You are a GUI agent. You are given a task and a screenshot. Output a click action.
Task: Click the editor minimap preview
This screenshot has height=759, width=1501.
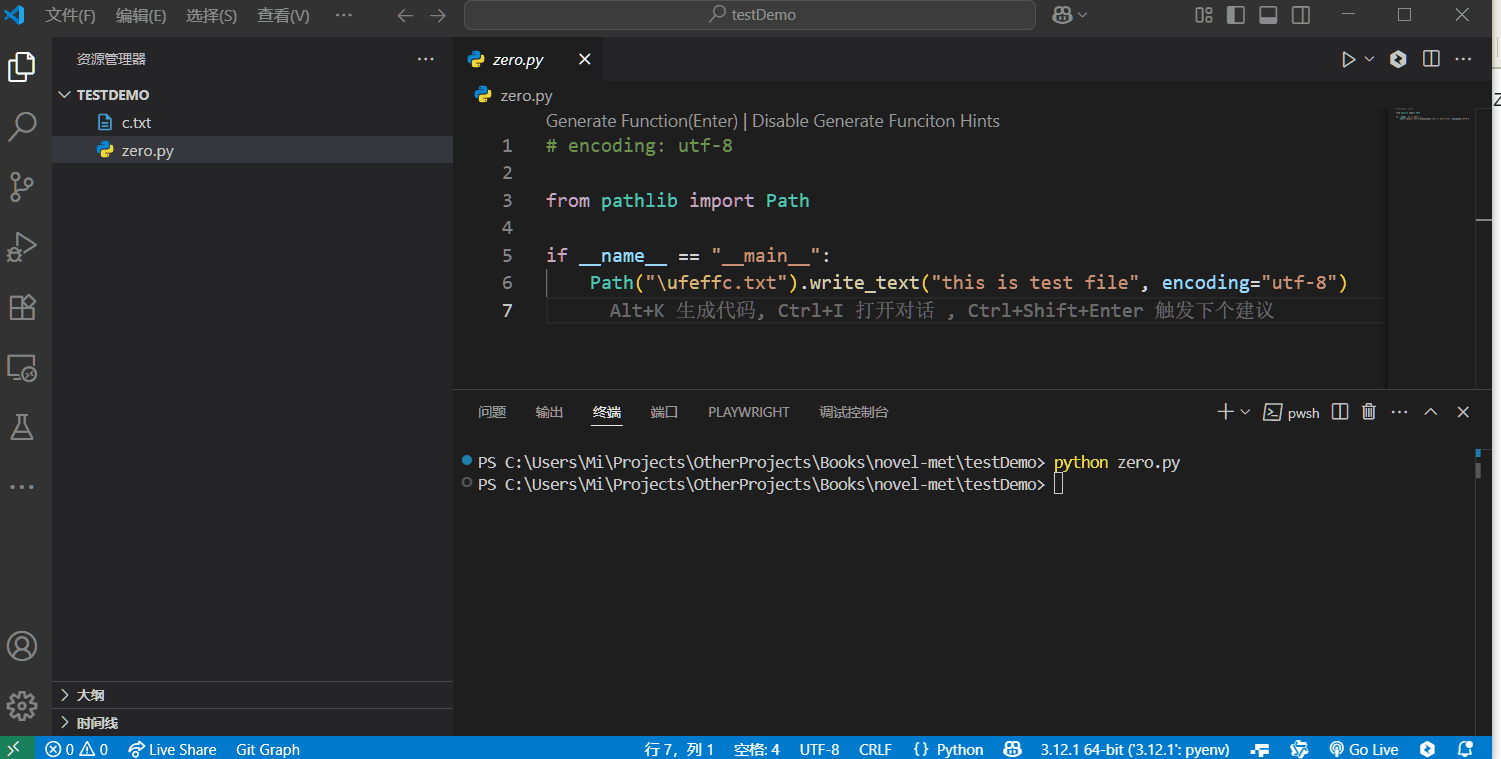point(1431,117)
